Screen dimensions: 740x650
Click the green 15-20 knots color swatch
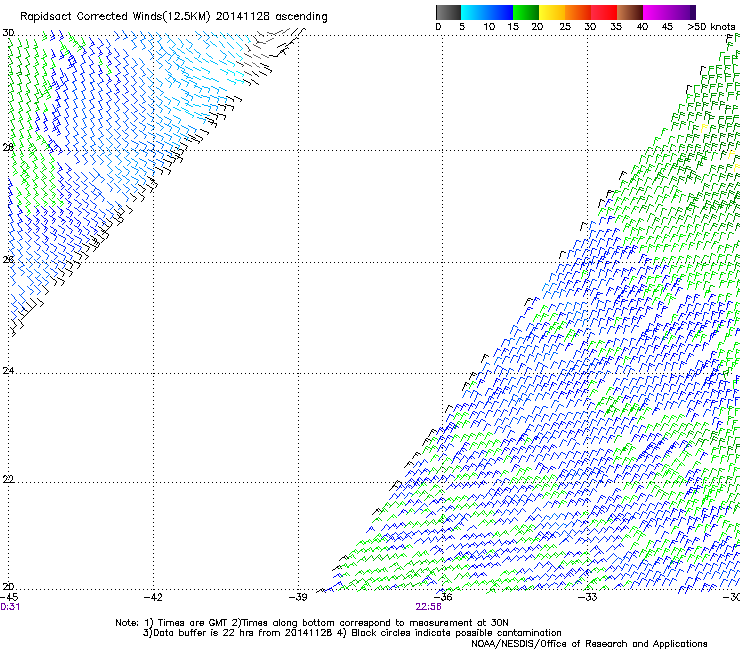coord(526,12)
